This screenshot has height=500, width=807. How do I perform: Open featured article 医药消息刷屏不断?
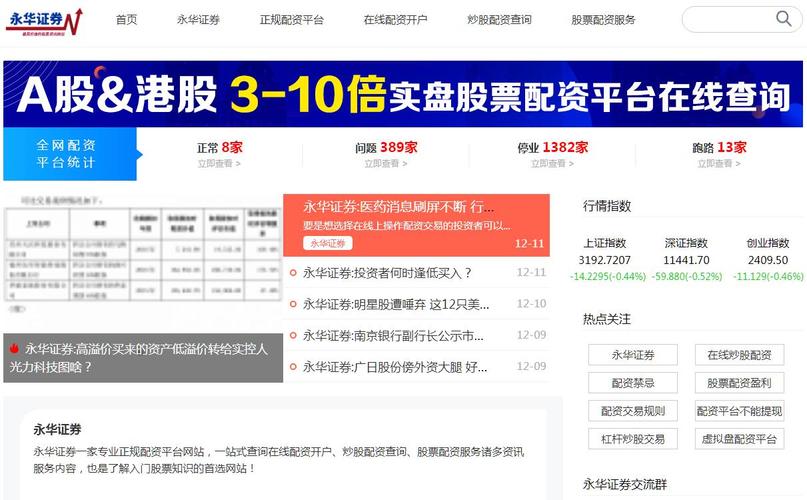(398, 207)
